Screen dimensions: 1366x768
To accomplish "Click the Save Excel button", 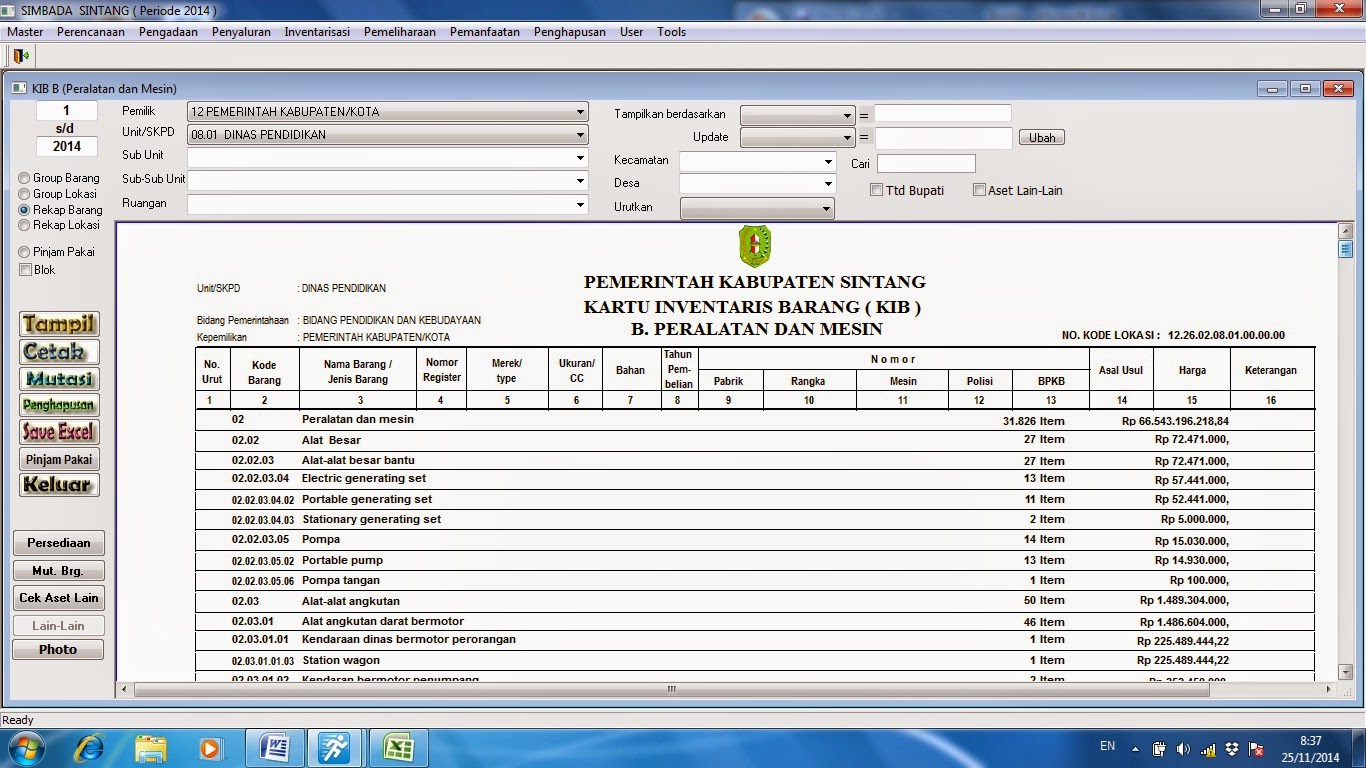I will click(59, 432).
